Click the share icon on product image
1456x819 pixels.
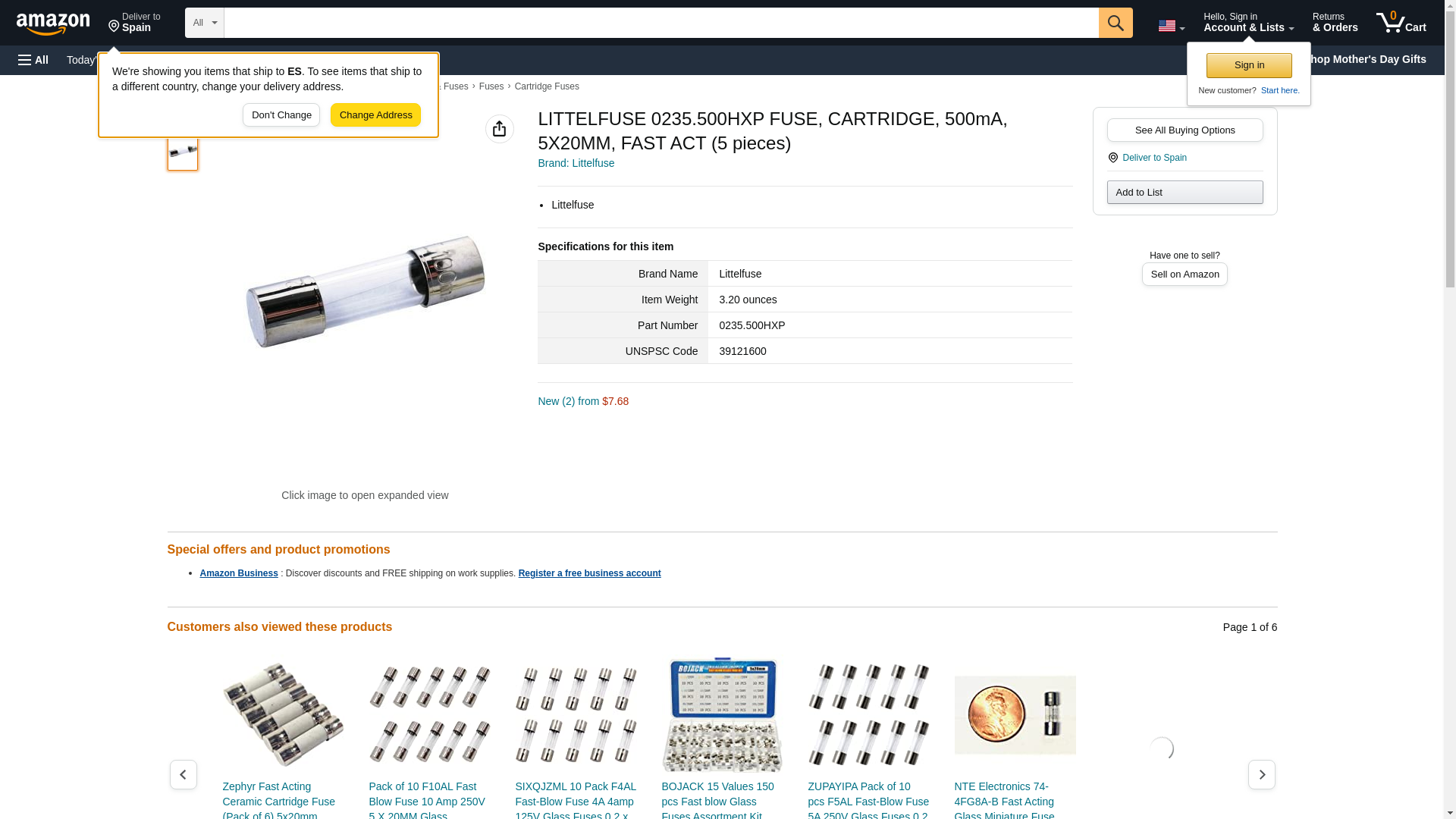pos(499,129)
